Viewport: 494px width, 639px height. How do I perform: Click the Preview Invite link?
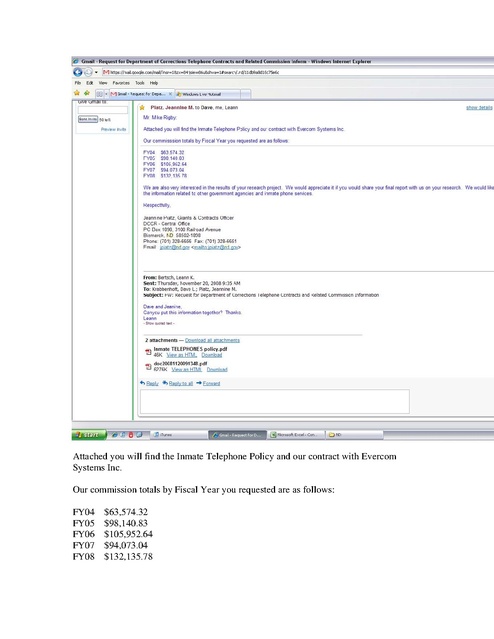114,129
